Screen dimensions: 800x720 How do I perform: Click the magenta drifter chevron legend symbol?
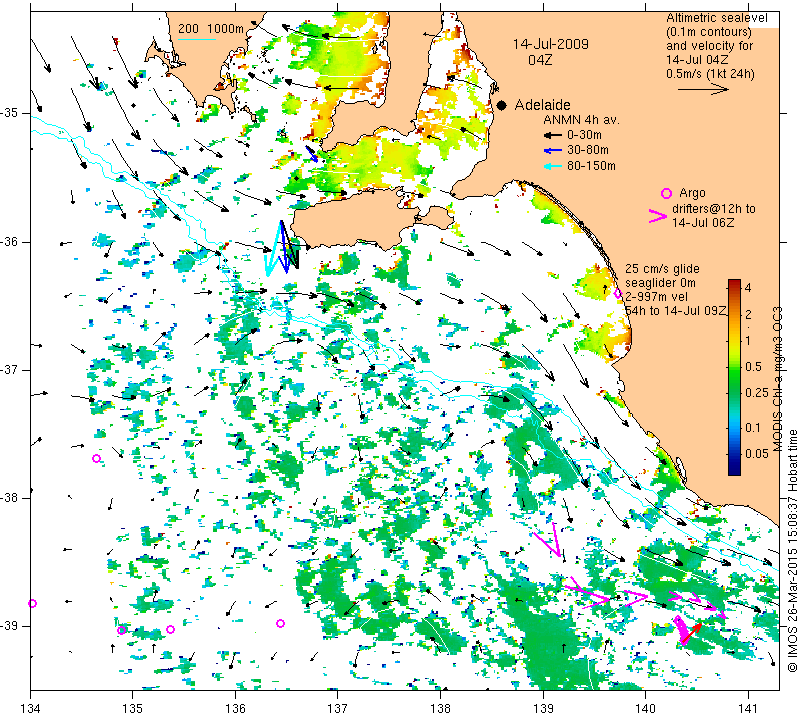tap(658, 216)
